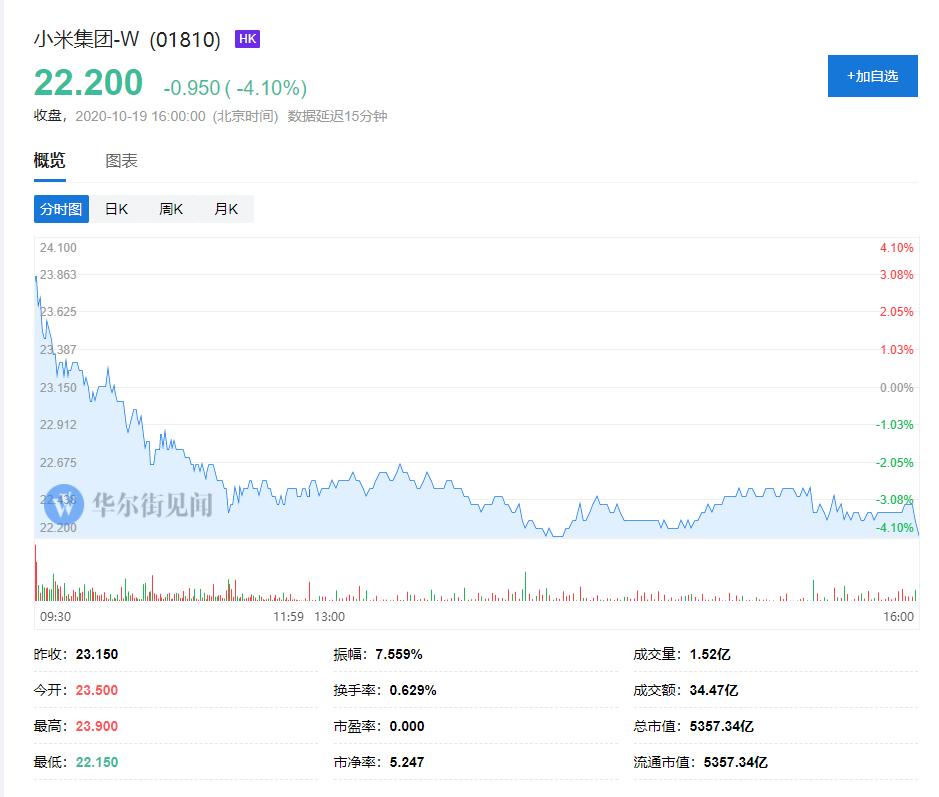Click the round W watermark logo

[63, 505]
